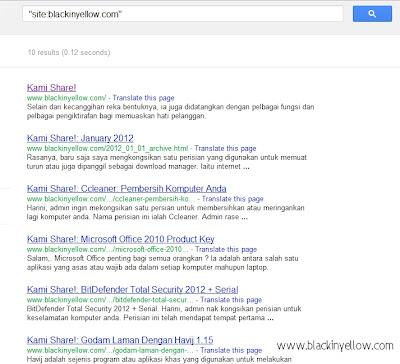
Task: Open the Microsoft Office 2010 Product Key result
Action: click(x=121, y=239)
